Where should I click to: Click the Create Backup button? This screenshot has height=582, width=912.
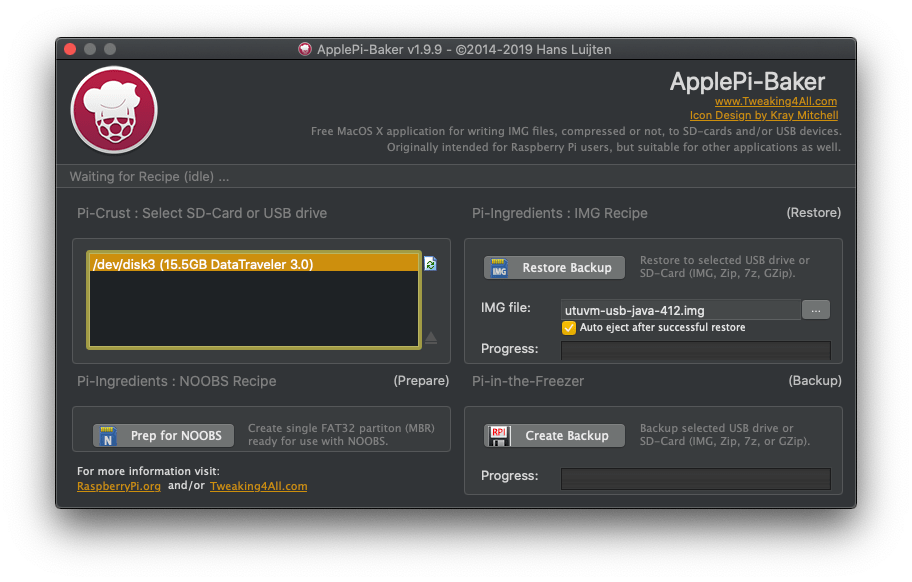pyautogui.click(x=554, y=435)
